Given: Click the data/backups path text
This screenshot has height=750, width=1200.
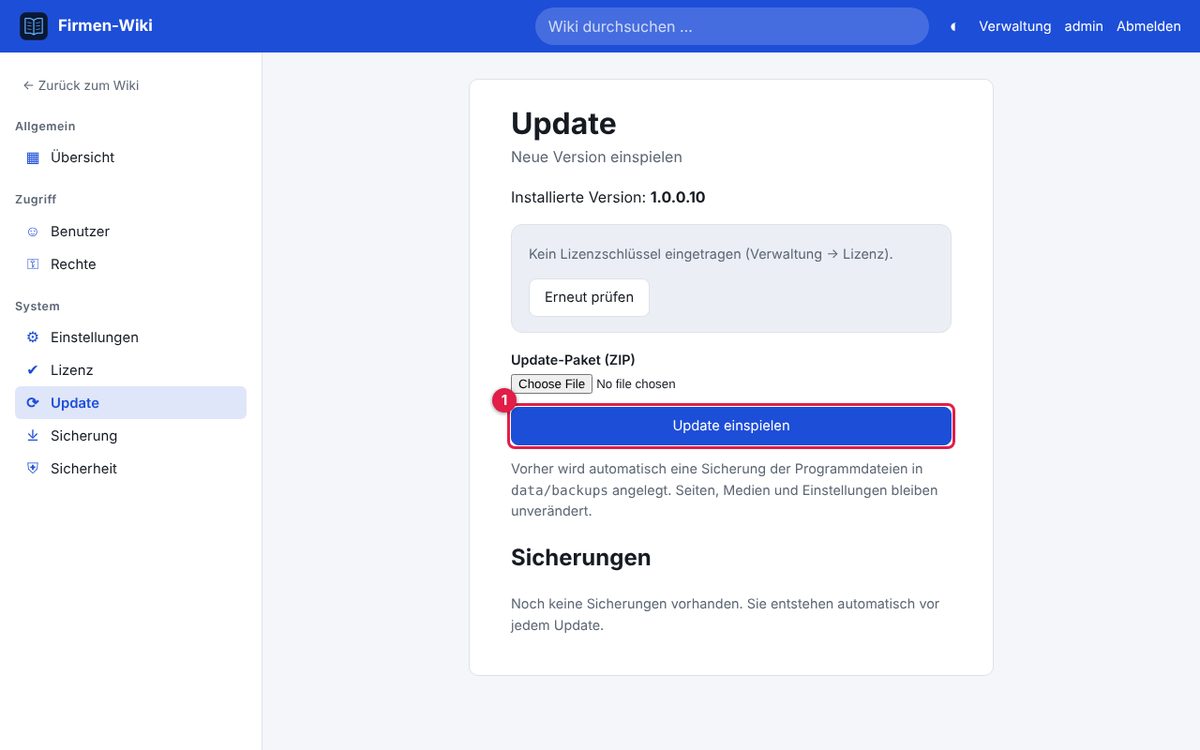Looking at the screenshot, I should [x=559, y=491].
